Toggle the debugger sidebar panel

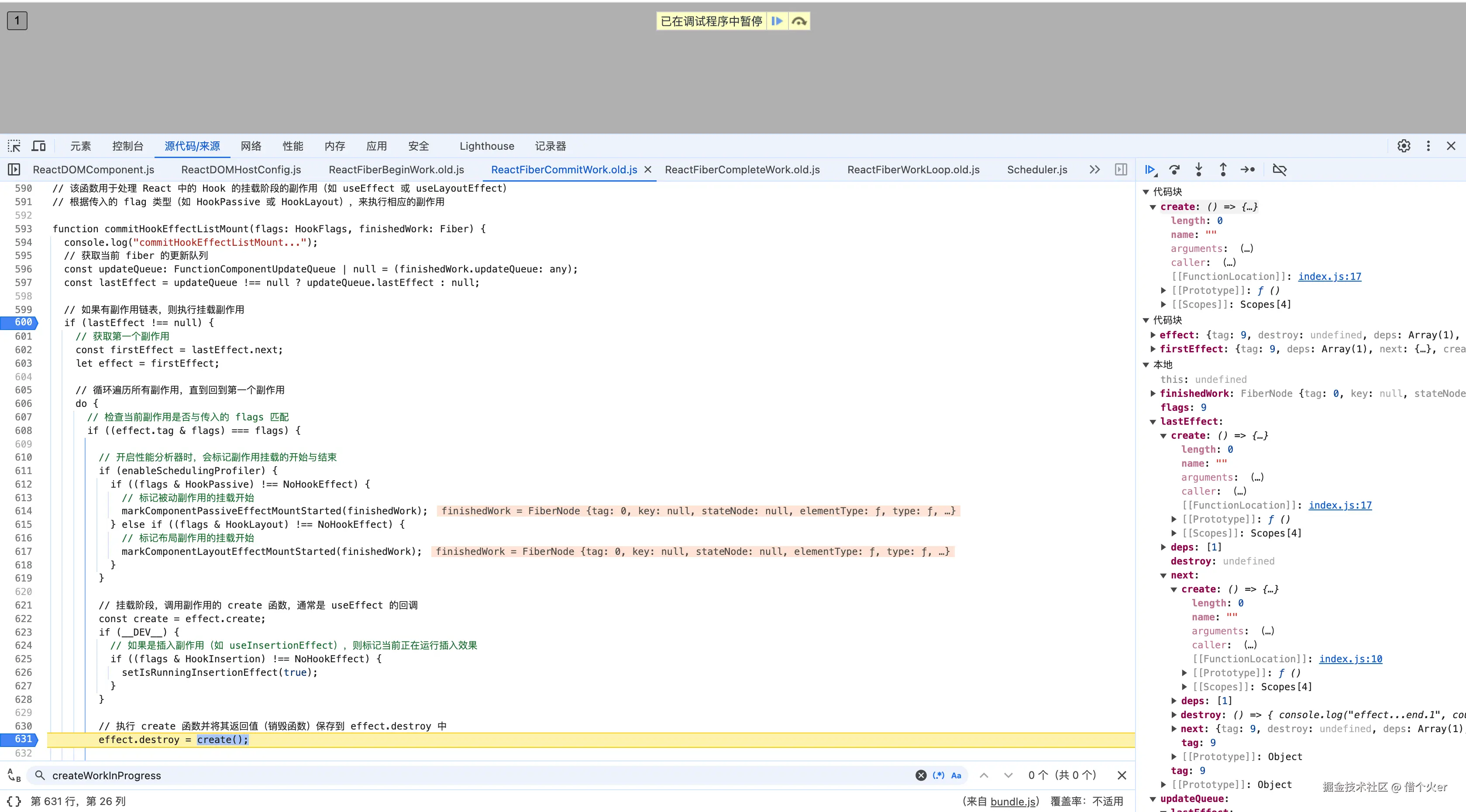[1121, 169]
